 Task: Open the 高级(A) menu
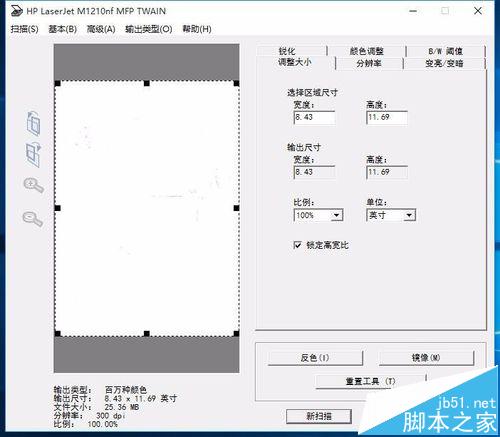(101, 29)
